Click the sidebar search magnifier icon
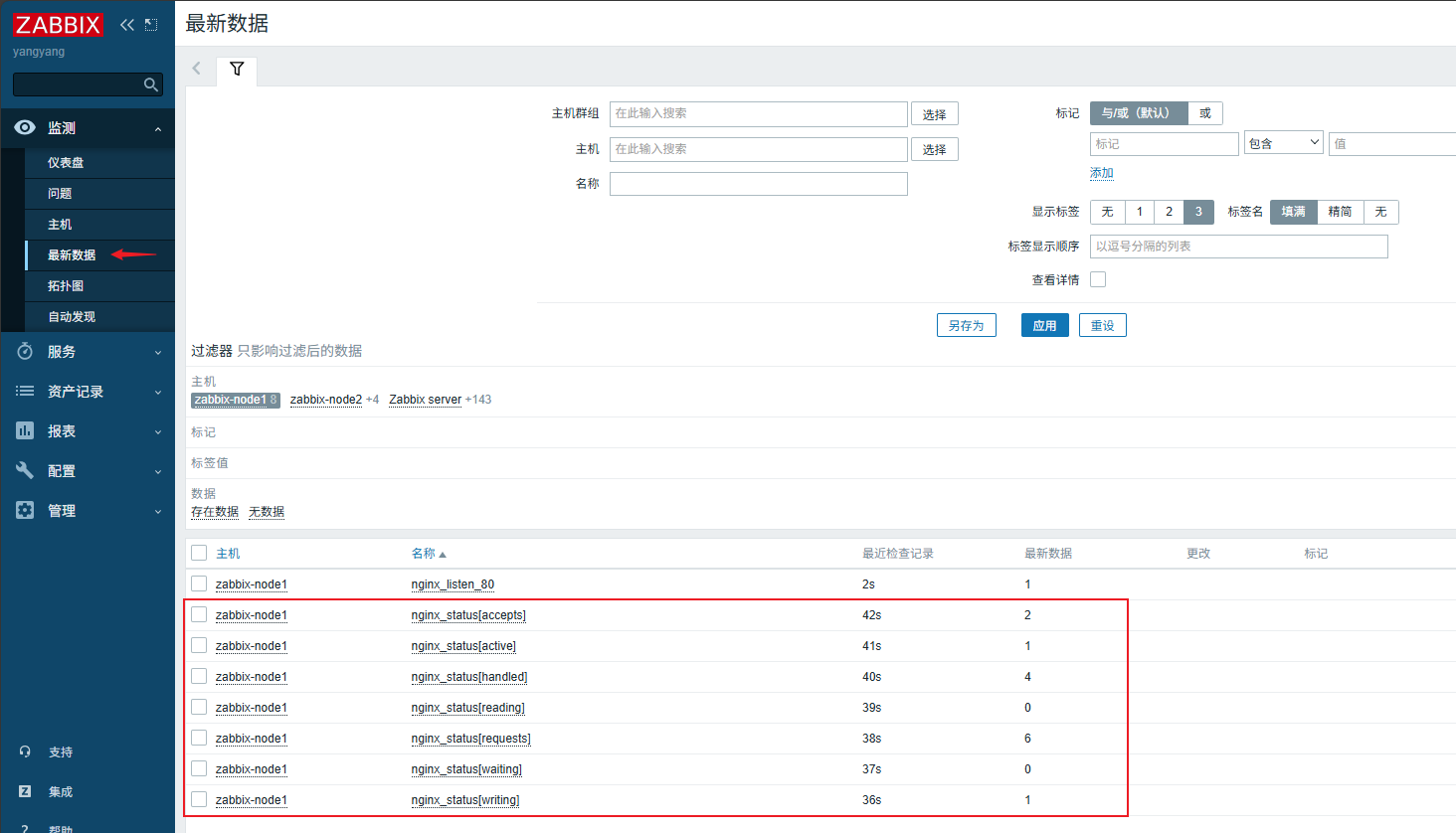Viewport: 1456px width, 833px height. pyautogui.click(x=151, y=85)
